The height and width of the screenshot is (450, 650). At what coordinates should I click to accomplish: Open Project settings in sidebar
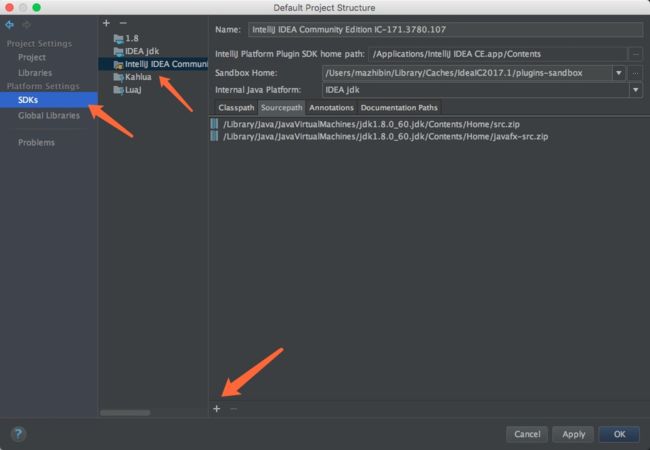(x=32, y=57)
